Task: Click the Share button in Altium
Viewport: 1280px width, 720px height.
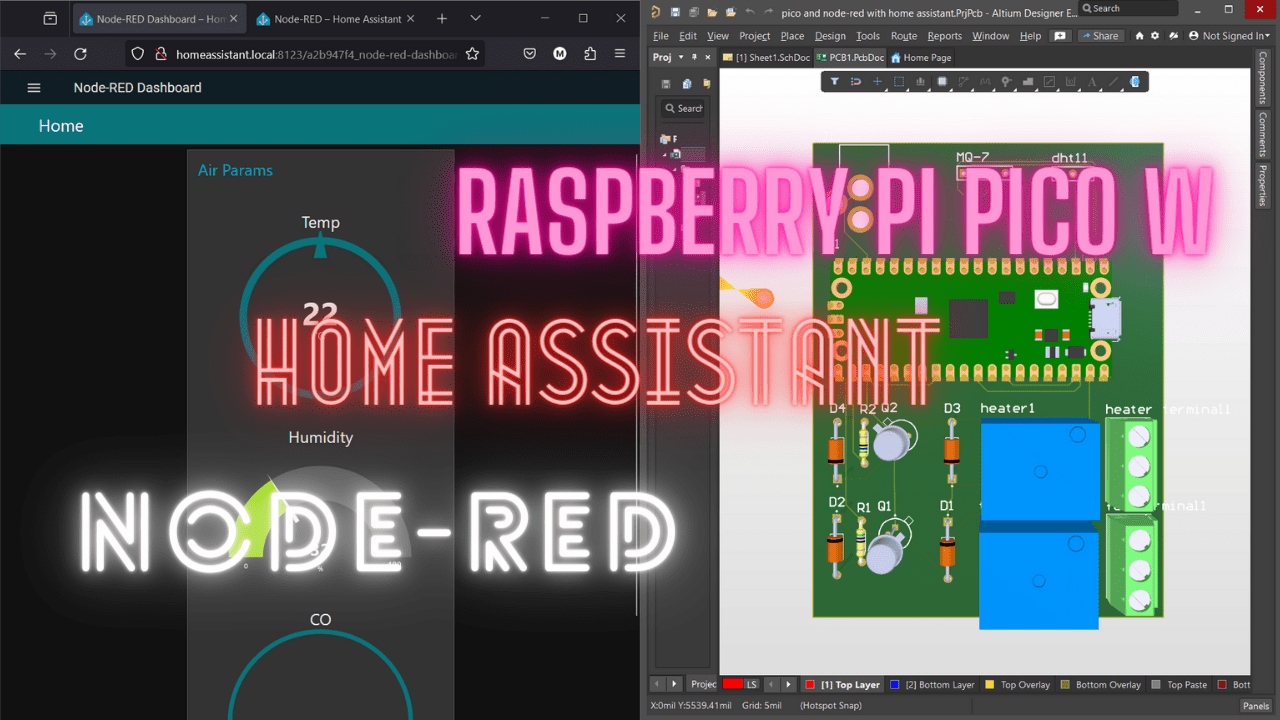Action: (1100, 36)
